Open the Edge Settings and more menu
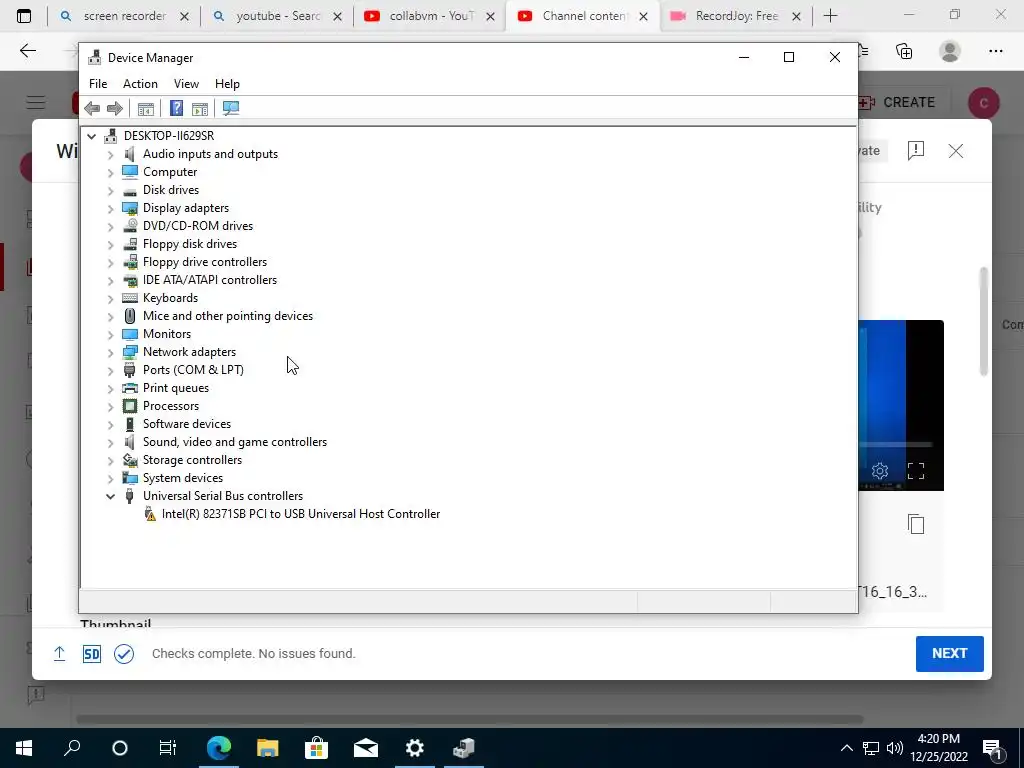This screenshot has height=768, width=1024. [995, 51]
